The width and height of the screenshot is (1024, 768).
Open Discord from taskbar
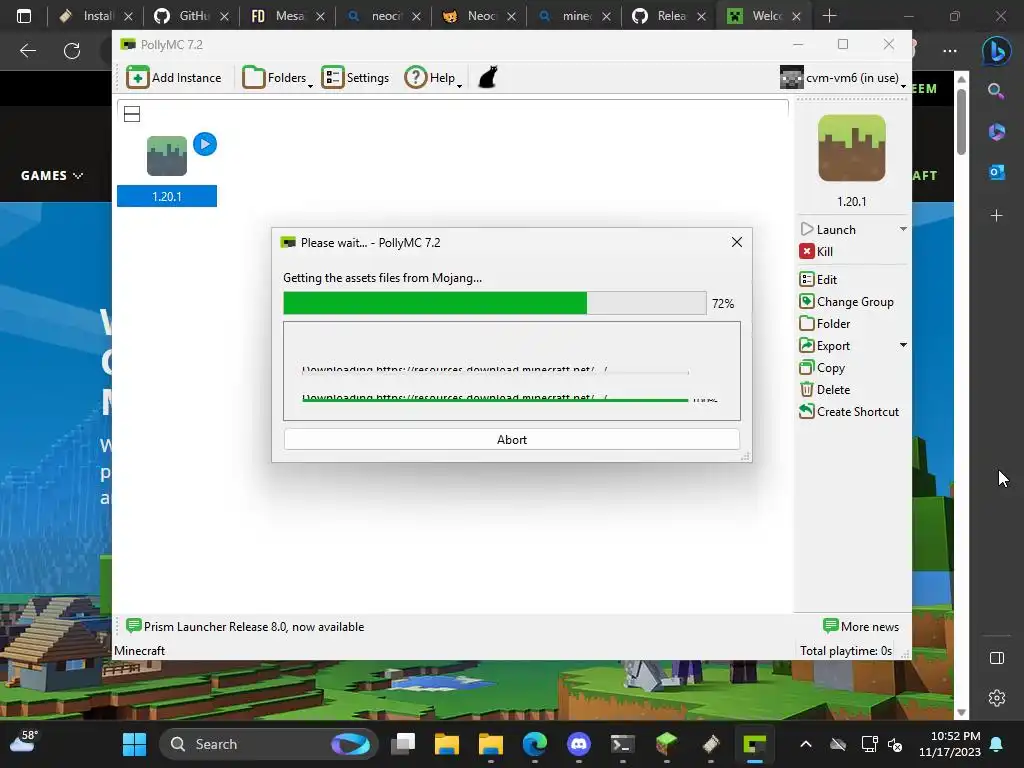[x=579, y=744]
